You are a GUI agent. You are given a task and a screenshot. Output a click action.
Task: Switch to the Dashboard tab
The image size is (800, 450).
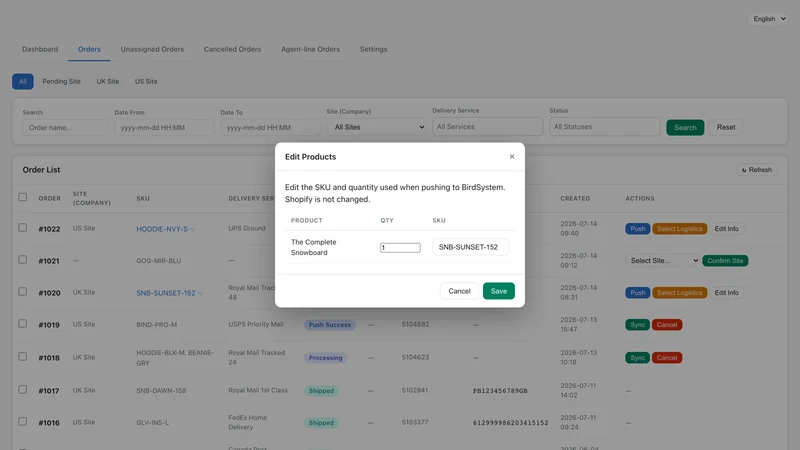point(40,49)
